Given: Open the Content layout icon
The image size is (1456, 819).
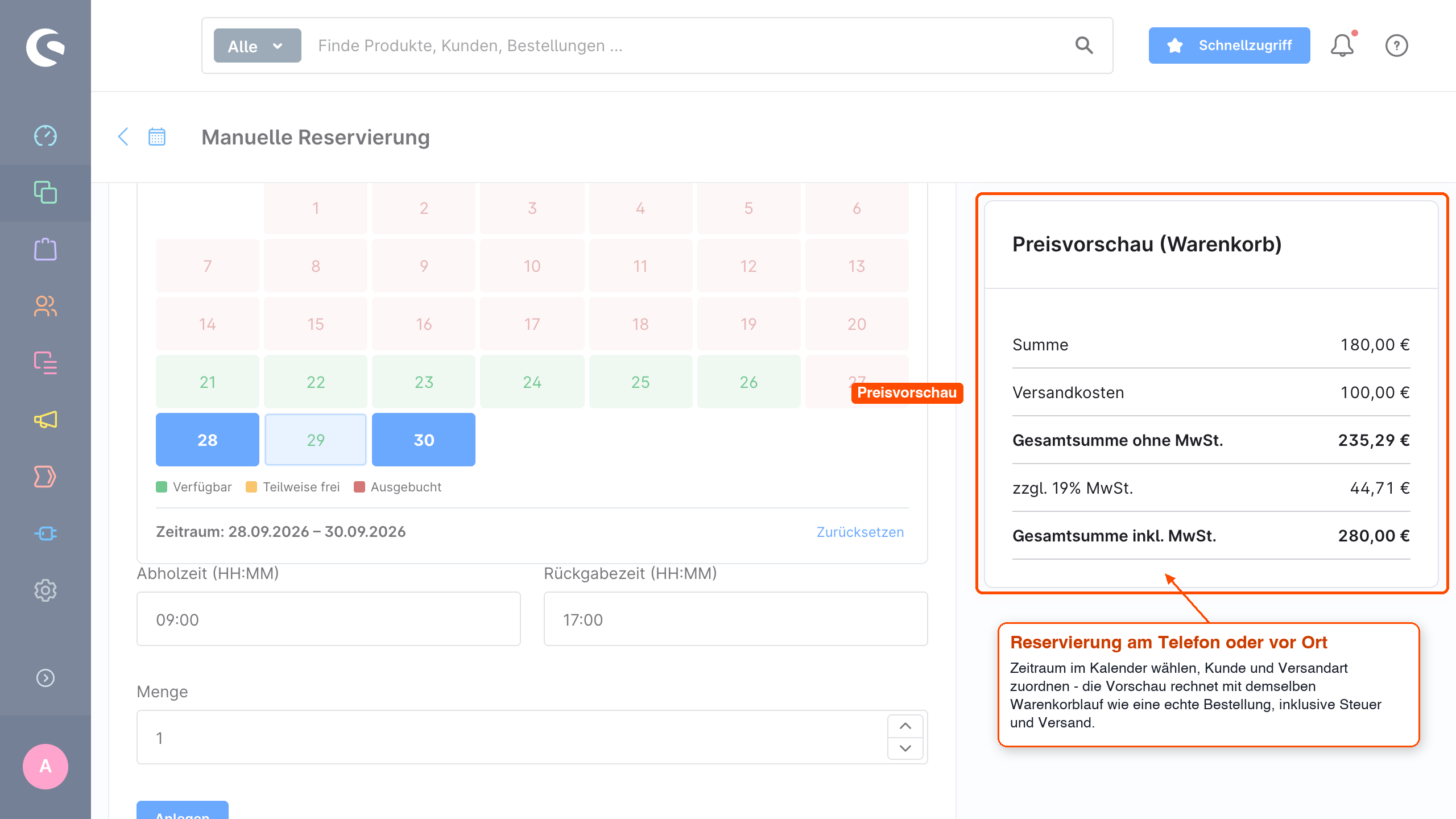Looking at the screenshot, I should (x=45, y=363).
